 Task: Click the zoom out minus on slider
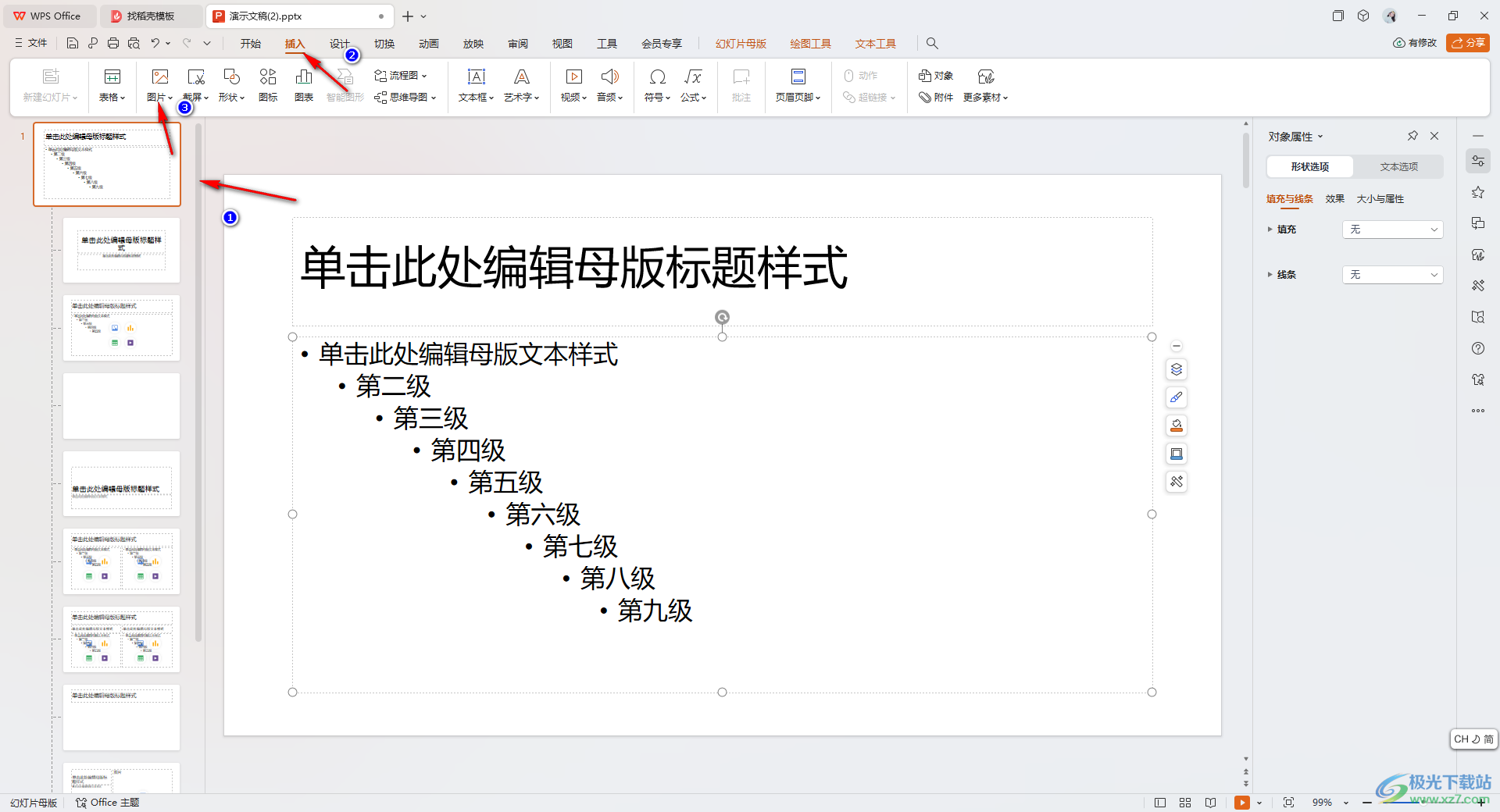pos(1367,803)
